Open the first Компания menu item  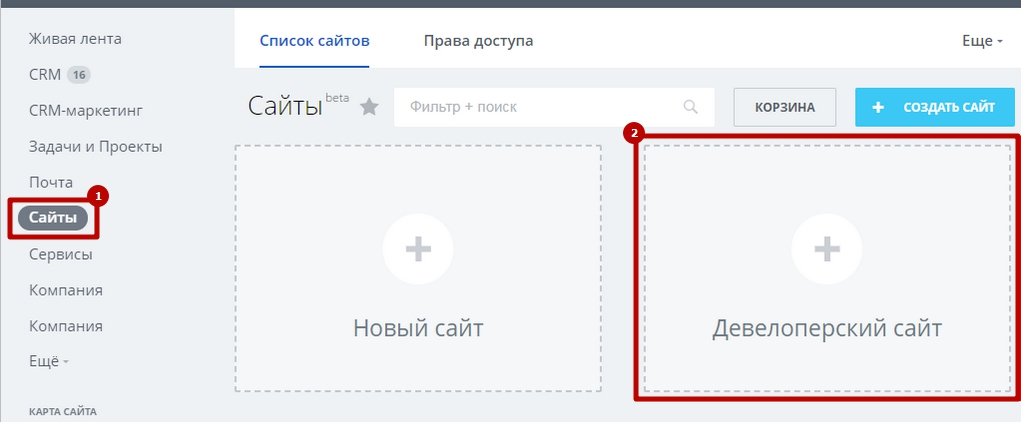click(x=66, y=290)
